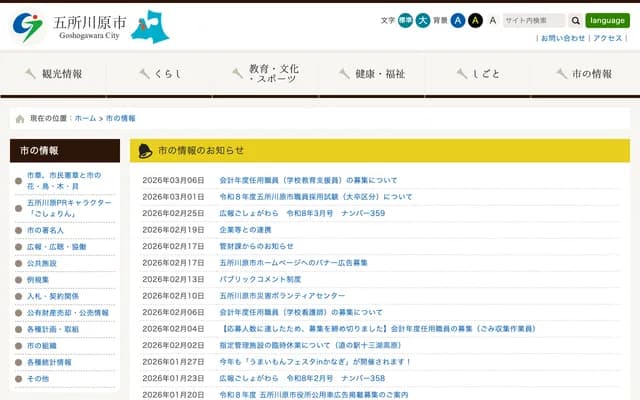Open the 令和8年度 職員採用試験(大卒区分) notice
The width and height of the screenshot is (640, 400).
click(316, 197)
